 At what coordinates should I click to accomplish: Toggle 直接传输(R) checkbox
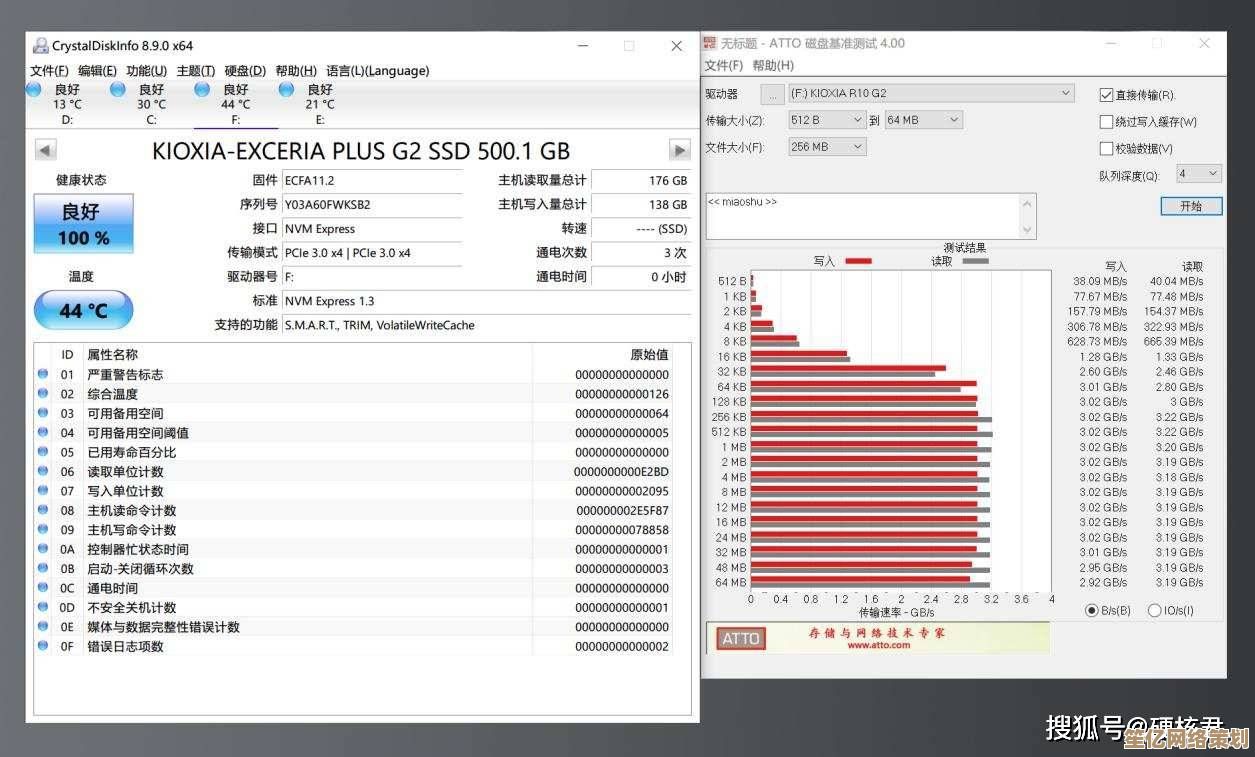(x=1106, y=95)
